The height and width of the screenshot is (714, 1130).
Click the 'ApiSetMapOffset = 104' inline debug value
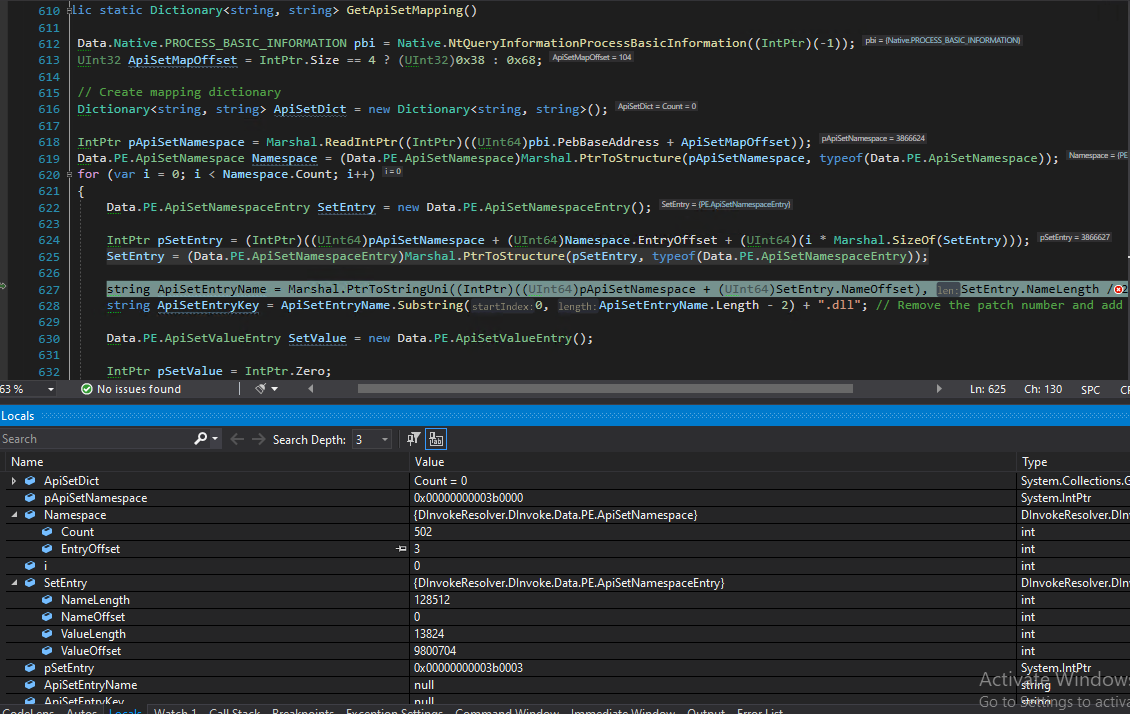[x=592, y=58]
